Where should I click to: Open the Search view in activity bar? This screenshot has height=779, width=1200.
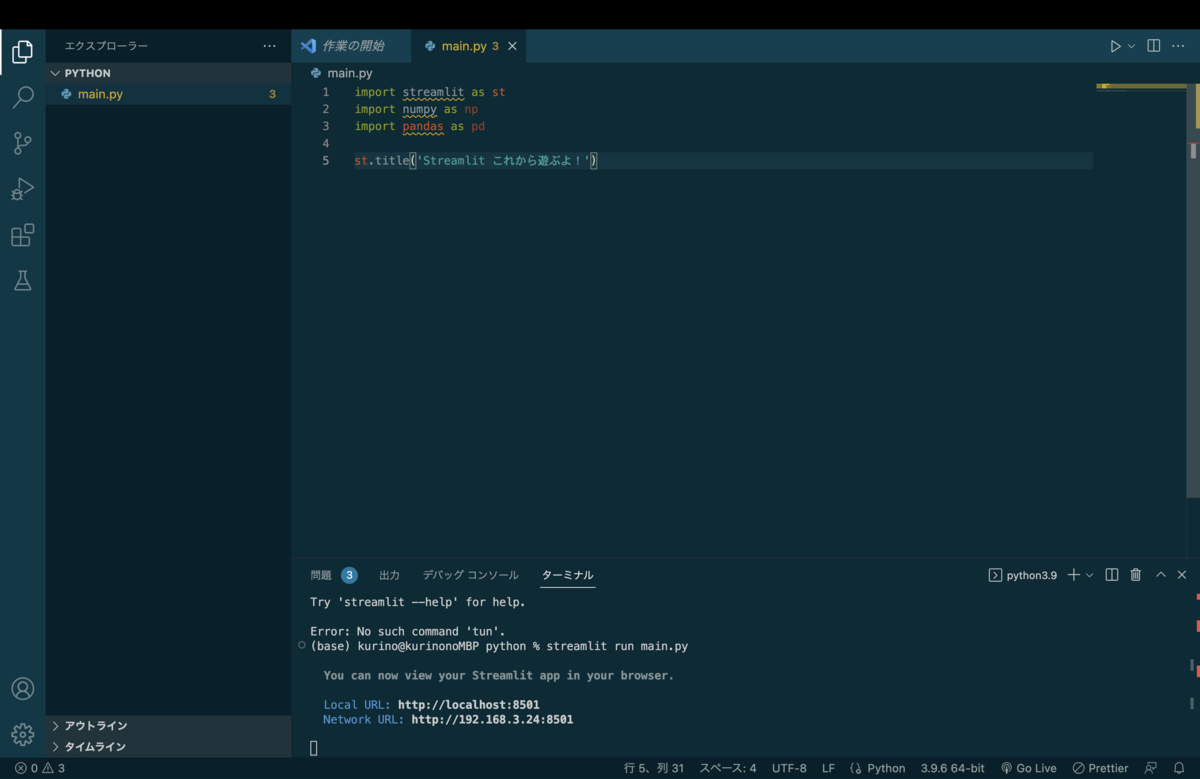point(22,97)
